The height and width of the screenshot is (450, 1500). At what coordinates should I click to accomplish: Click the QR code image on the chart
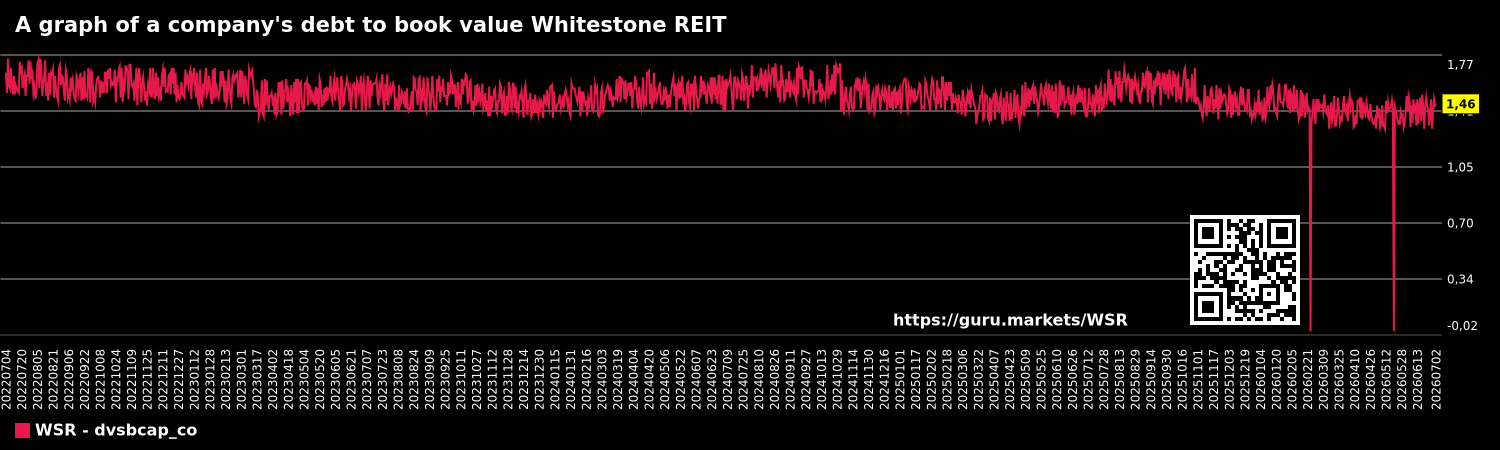[x=1245, y=270]
